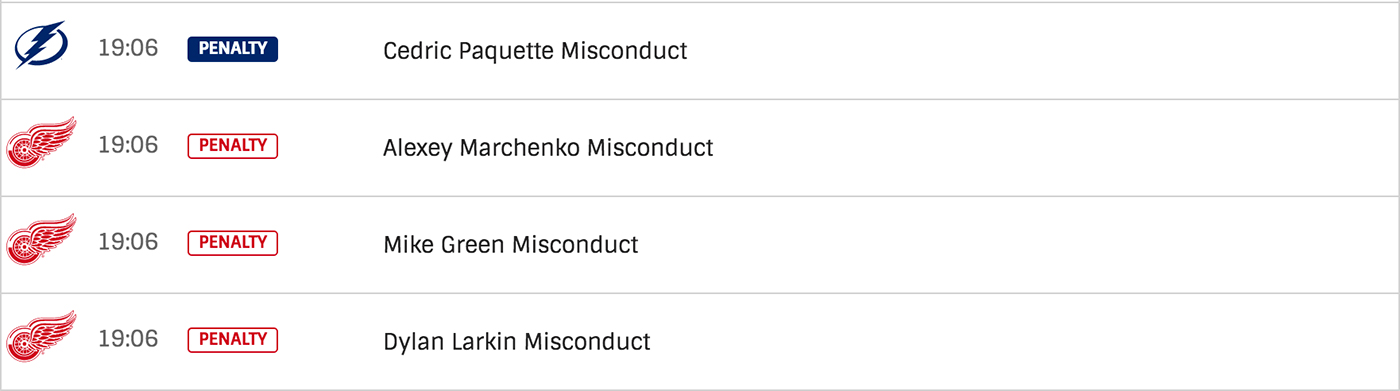Image resolution: width=1400 pixels, height=391 pixels.
Task: Select the blue PENALTY badge for Cedric Paquette
Action: pyautogui.click(x=232, y=49)
